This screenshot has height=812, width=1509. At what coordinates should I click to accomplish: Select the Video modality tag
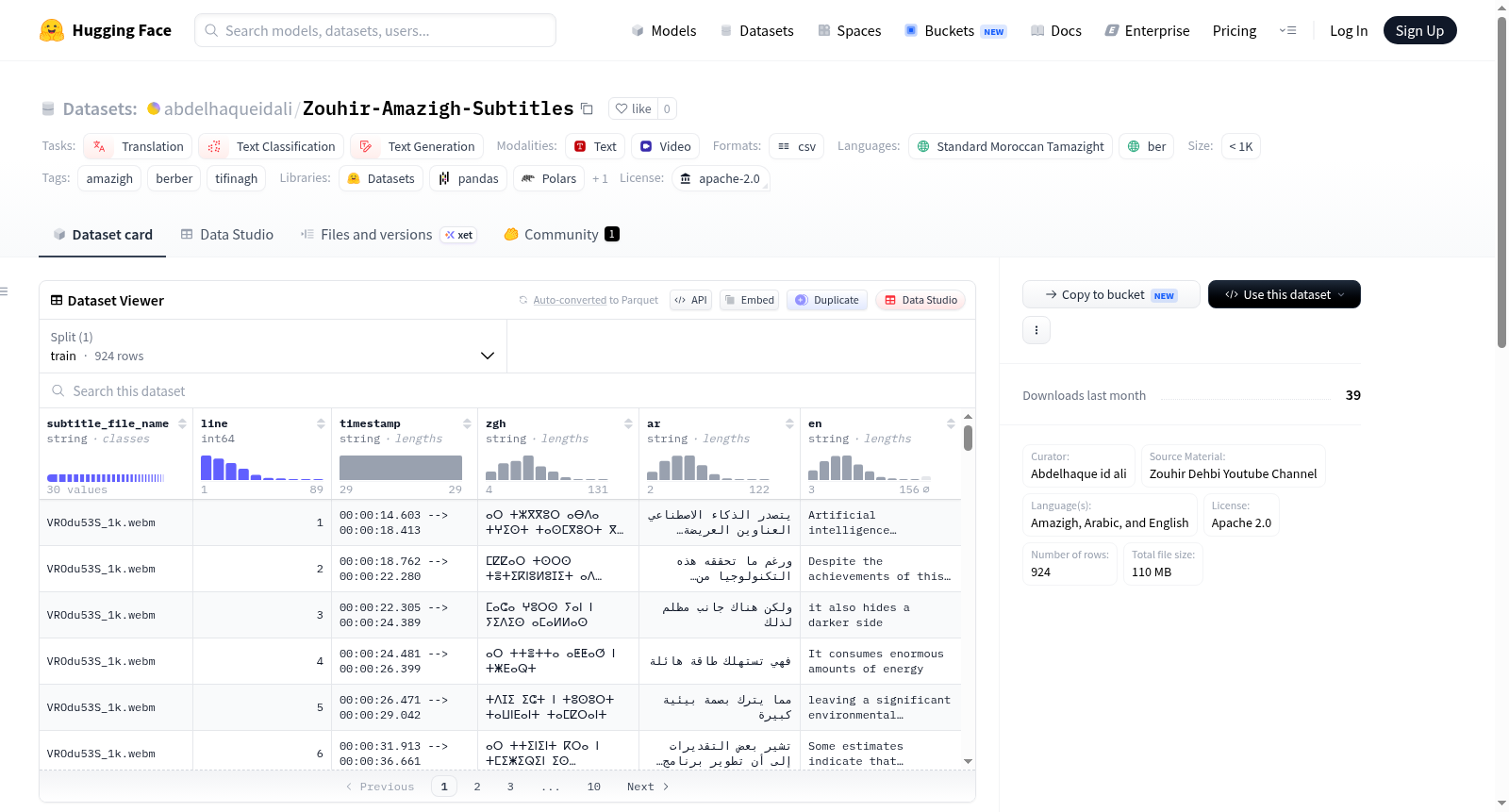pyautogui.click(x=665, y=146)
